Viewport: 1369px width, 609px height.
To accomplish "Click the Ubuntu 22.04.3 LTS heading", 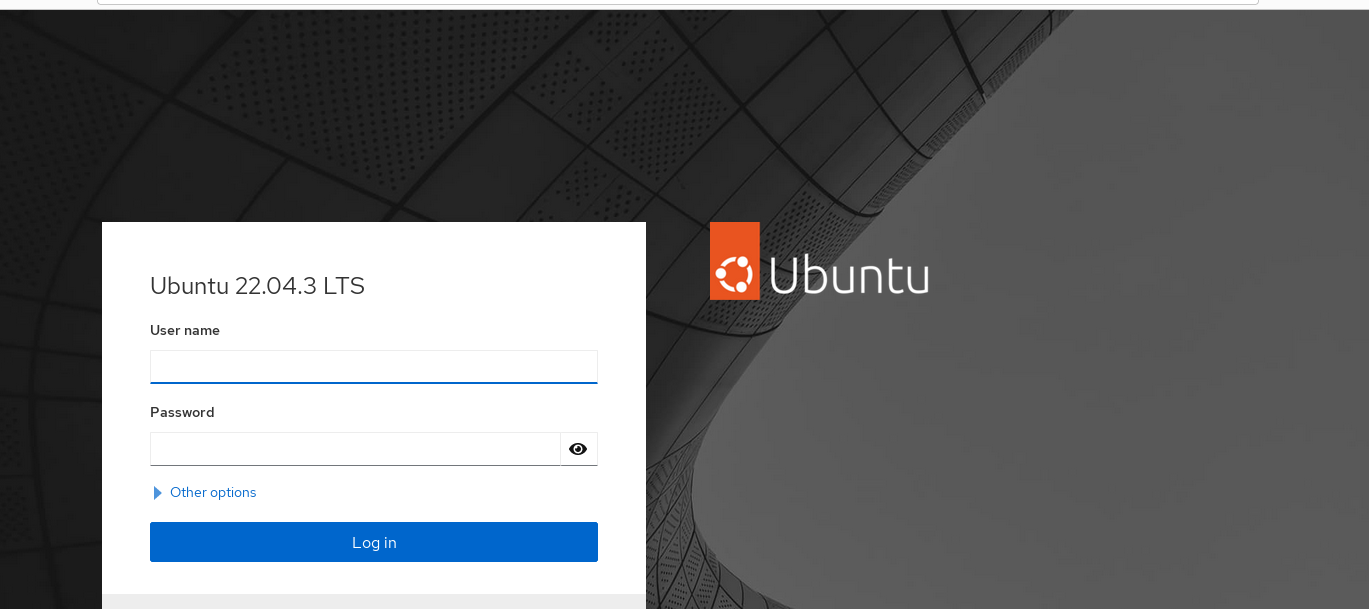I will [x=257, y=286].
